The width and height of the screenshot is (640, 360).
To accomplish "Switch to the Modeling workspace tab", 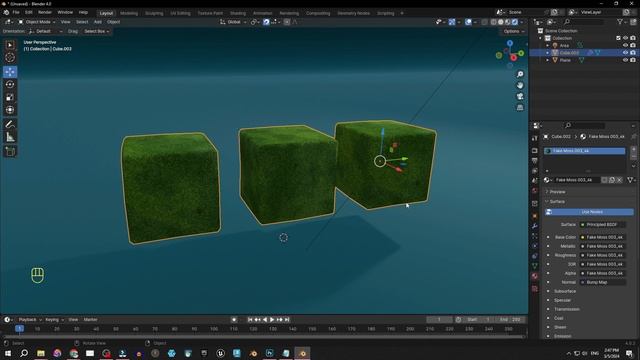I will 129,13.
